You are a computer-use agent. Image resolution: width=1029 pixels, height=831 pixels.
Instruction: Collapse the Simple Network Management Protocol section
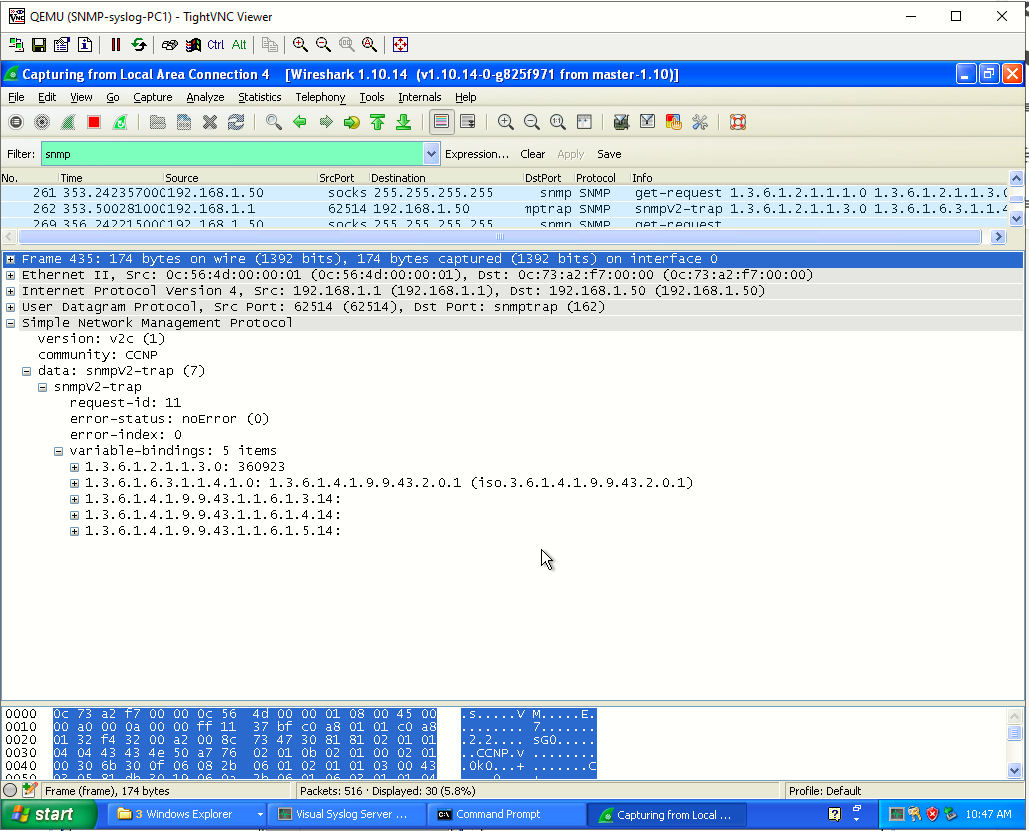[x=10, y=323]
